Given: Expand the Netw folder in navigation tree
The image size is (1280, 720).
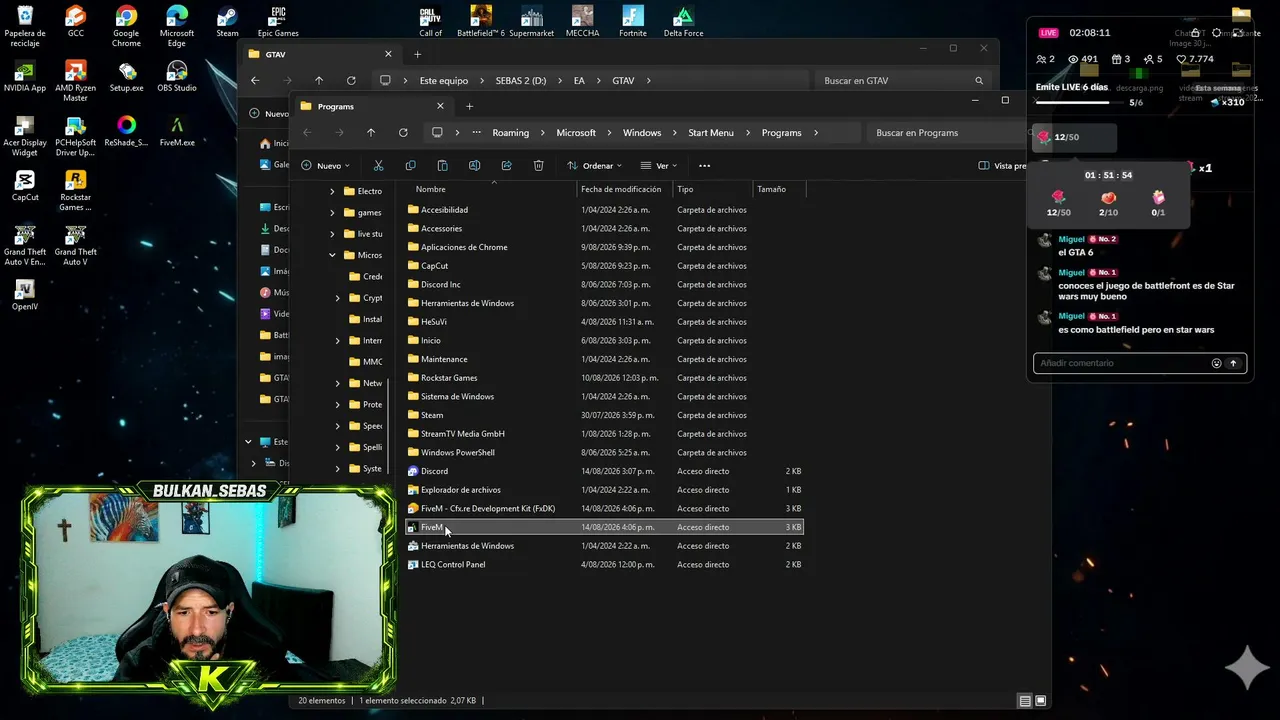Looking at the screenshot, I should [x=337, y=383].
